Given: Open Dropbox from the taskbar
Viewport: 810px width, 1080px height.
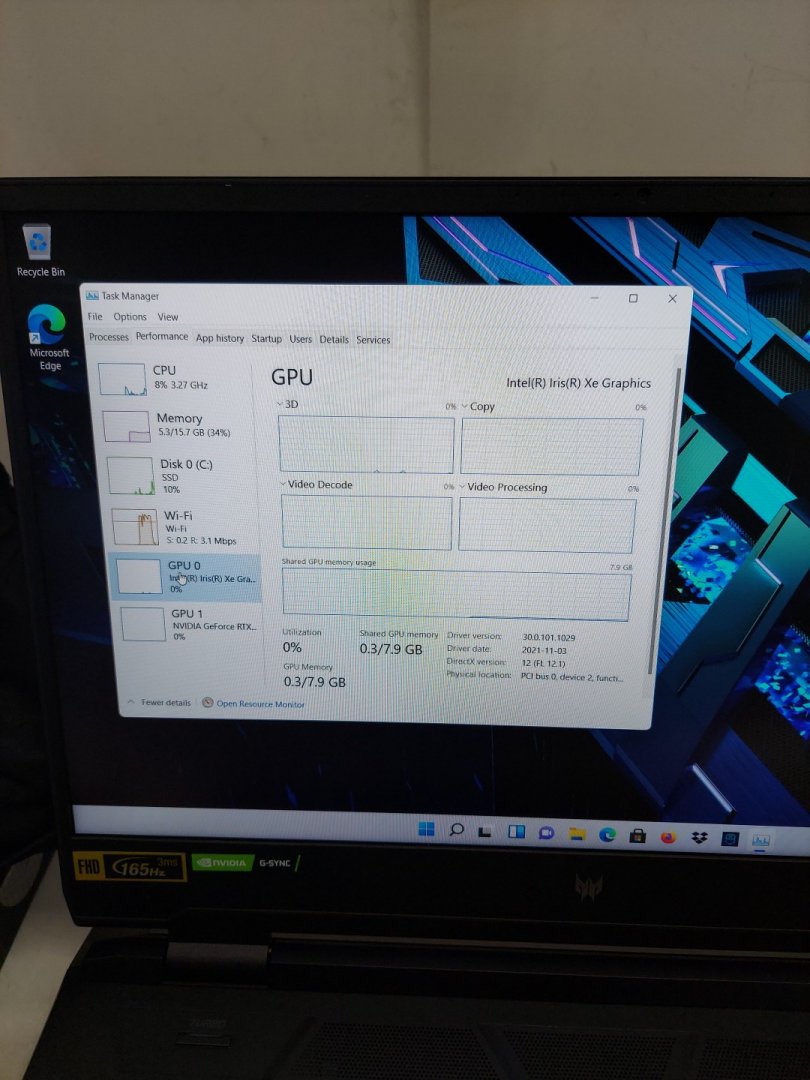Looking at the screenshot, I should 699,838.
